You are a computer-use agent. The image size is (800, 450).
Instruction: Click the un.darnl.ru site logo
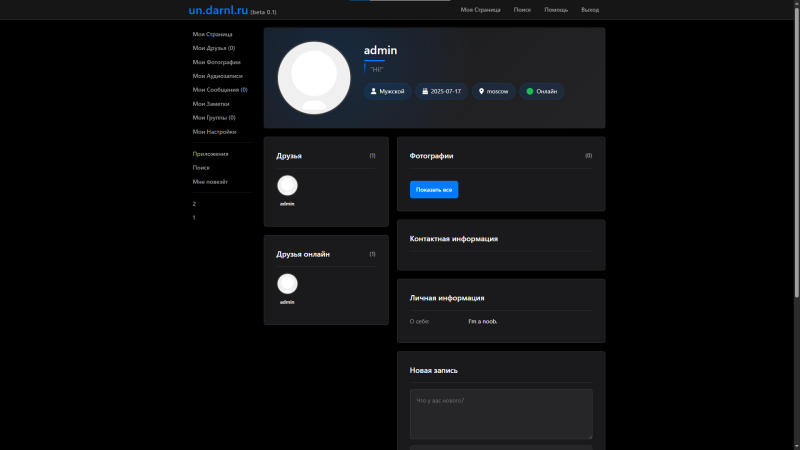218,10
